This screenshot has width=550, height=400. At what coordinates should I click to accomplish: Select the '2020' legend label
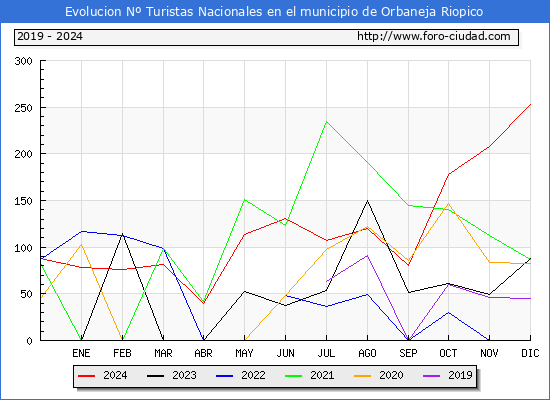391,375
